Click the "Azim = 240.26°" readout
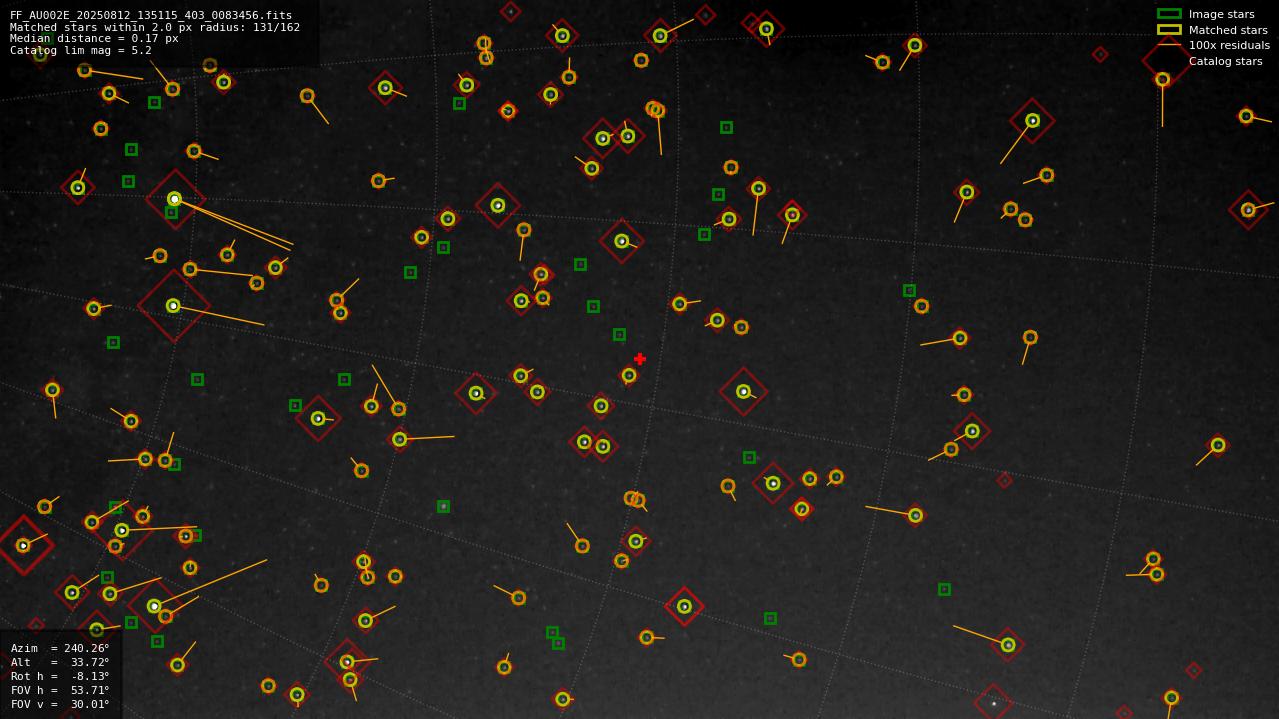This screenshot has height=719, width=1279. pos(60,648)
